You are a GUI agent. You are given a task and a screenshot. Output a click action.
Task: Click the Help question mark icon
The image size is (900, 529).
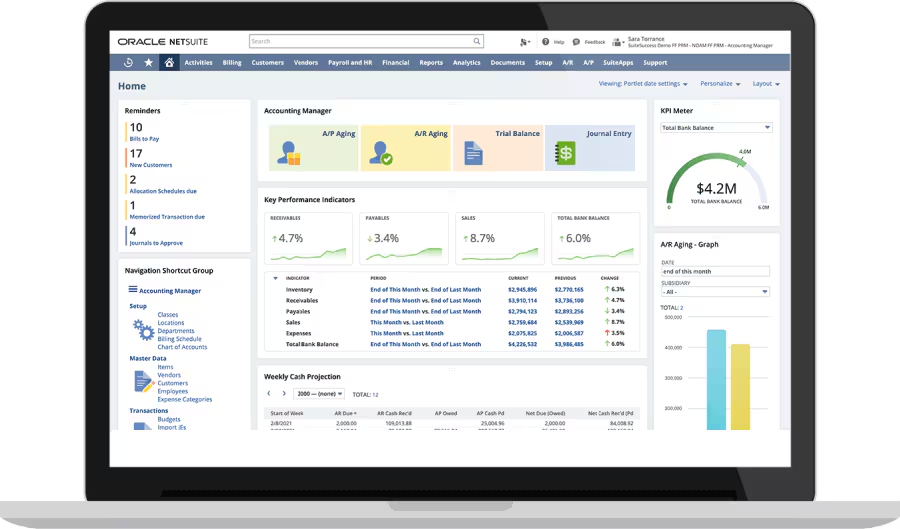[x=546, y=42]
